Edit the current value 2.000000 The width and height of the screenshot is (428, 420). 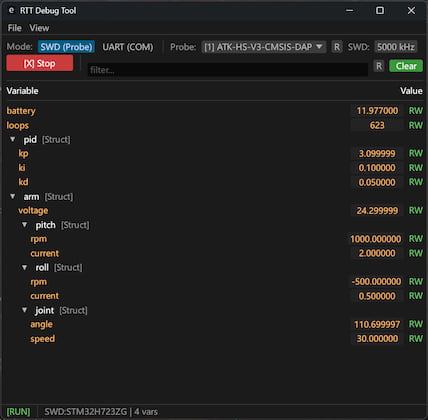377,253
